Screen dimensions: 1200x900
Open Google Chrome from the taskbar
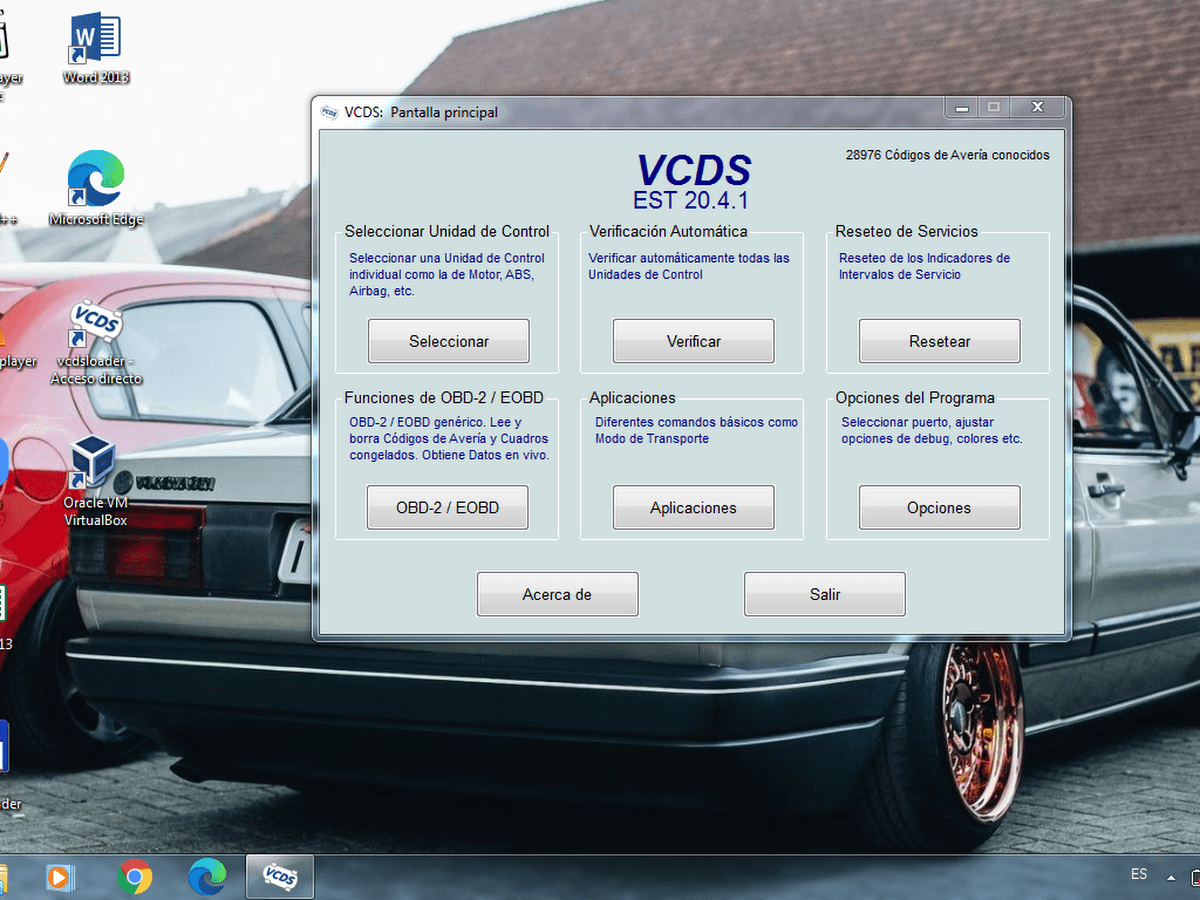click(134, 877)
